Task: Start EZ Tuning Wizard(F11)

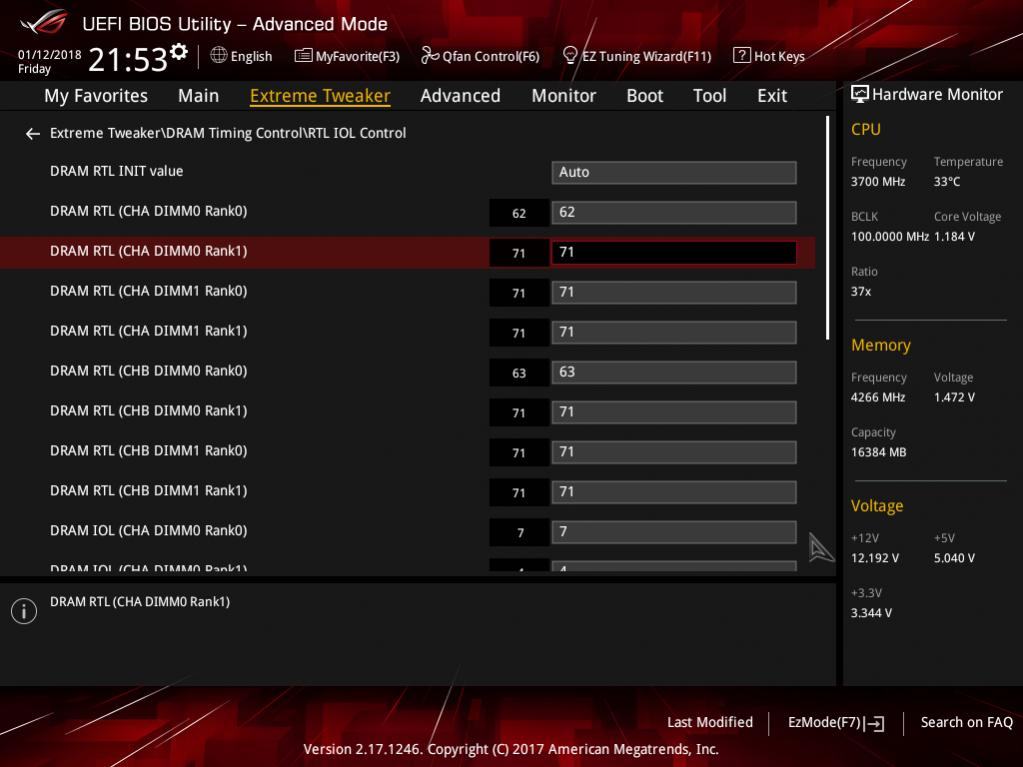Action: tap(647, 56)
